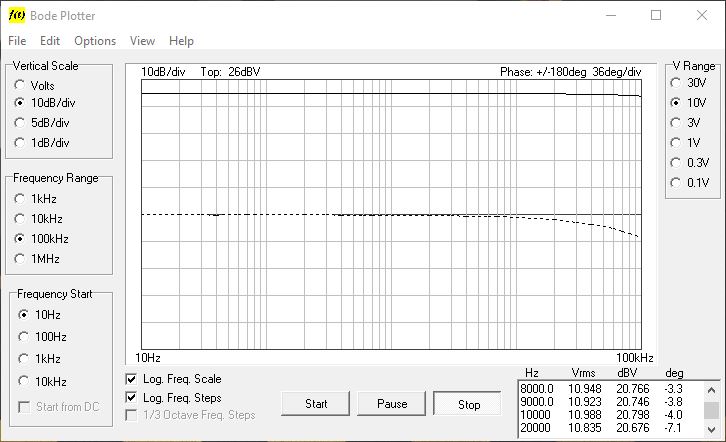Click the 10Hz axis start label
Image resolution: width=726 pixels, height=442 pixels.
[x=148, y=358]
